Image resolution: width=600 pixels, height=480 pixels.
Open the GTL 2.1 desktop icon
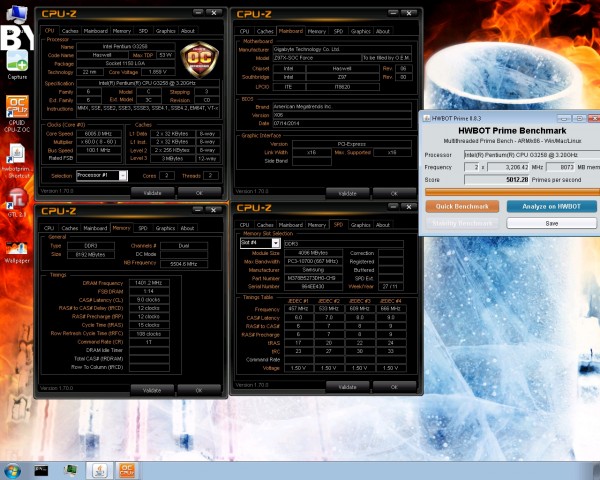tap(17, 203)
